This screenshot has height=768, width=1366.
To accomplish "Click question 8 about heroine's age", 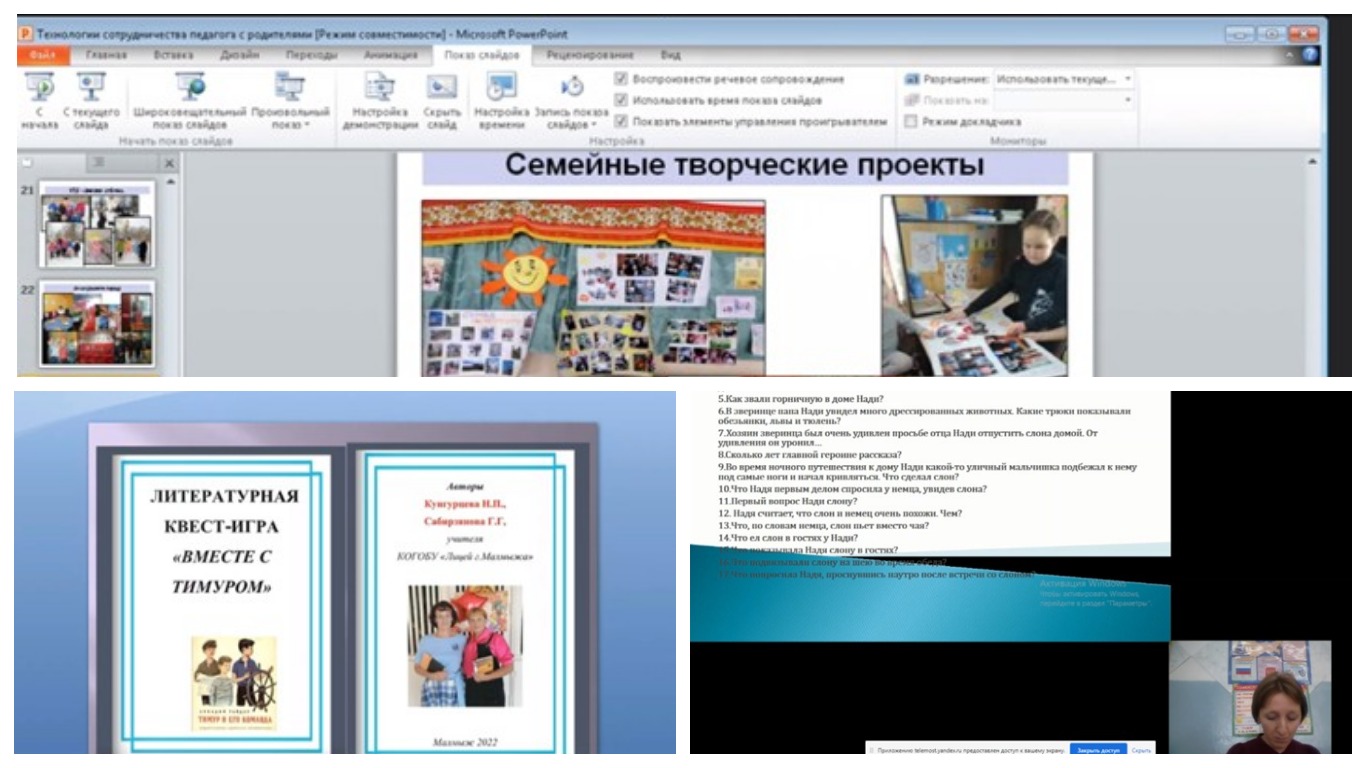I will [x=810, y=455].
